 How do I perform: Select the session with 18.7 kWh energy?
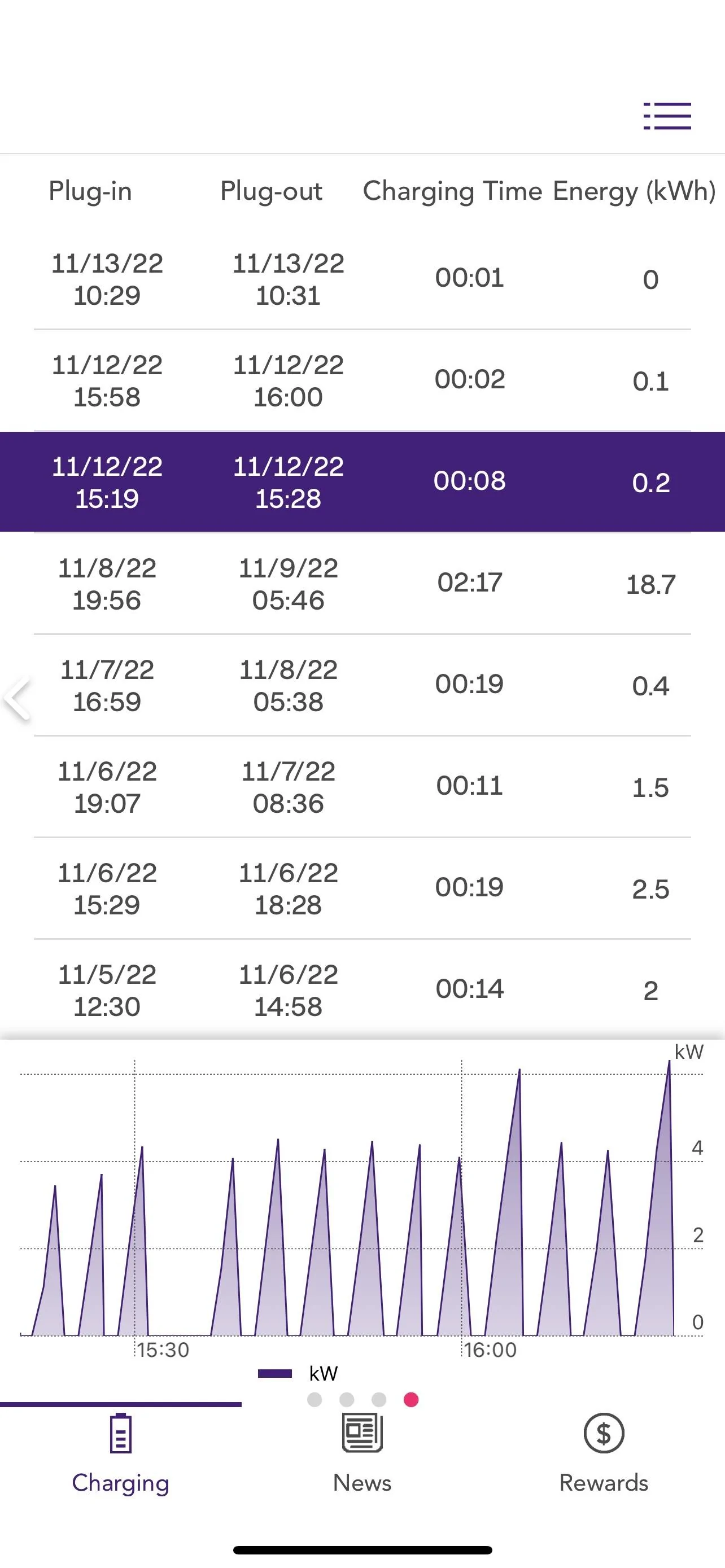tap(362, 584)
